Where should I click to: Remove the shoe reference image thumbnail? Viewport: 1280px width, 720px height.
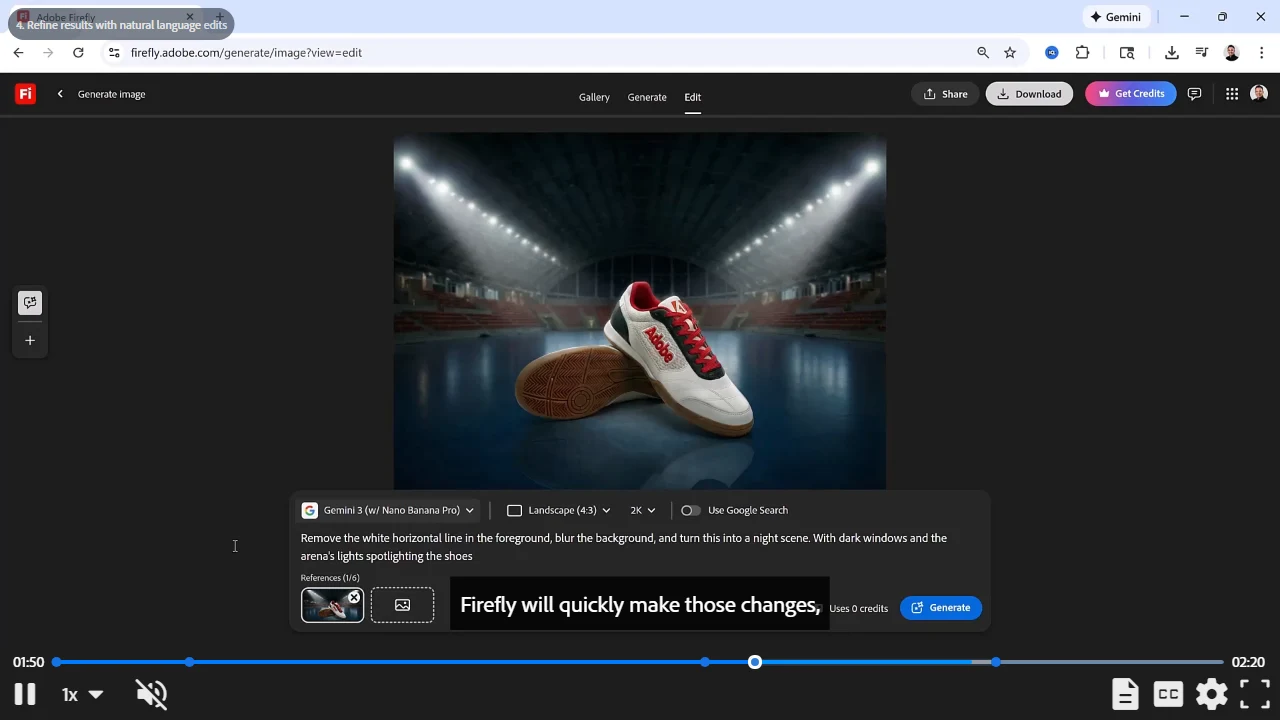[x=354, y=597]
